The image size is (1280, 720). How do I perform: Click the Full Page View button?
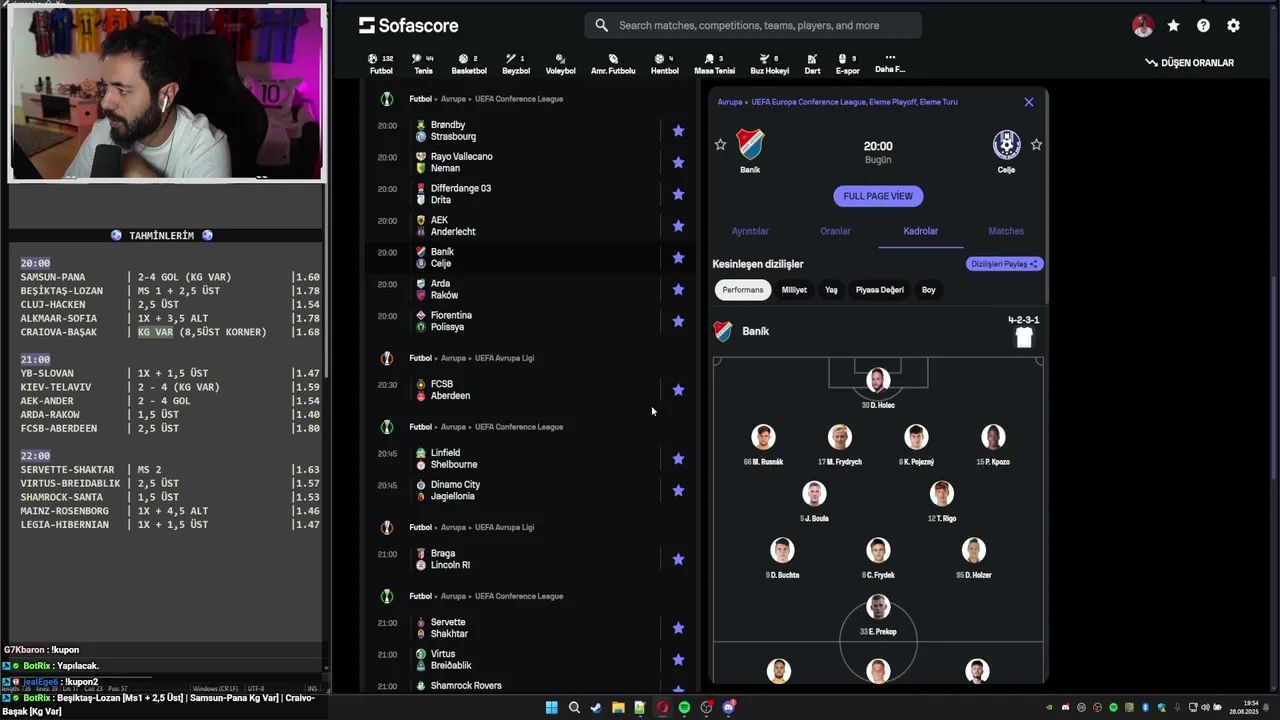pyautogui.click(x=878, y=196)
